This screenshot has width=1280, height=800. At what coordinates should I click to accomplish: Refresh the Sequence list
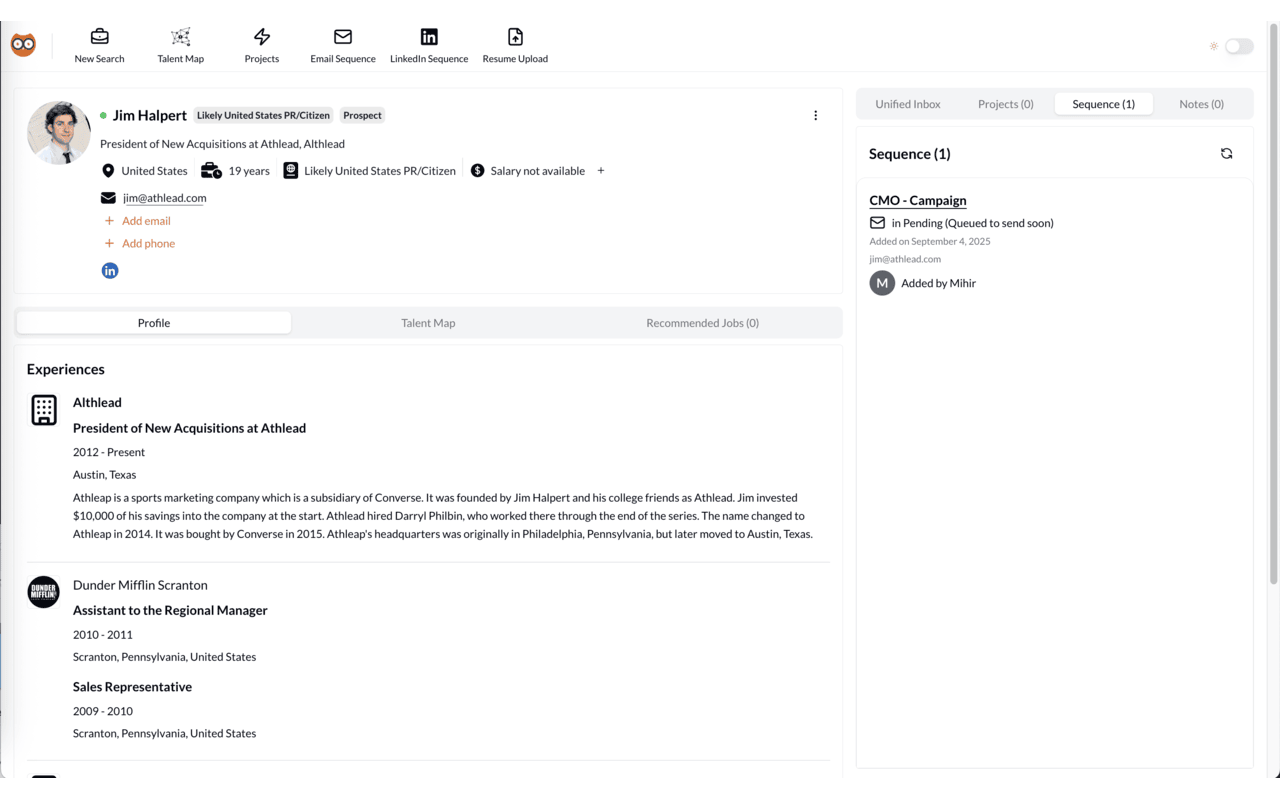click(1227, 154)
